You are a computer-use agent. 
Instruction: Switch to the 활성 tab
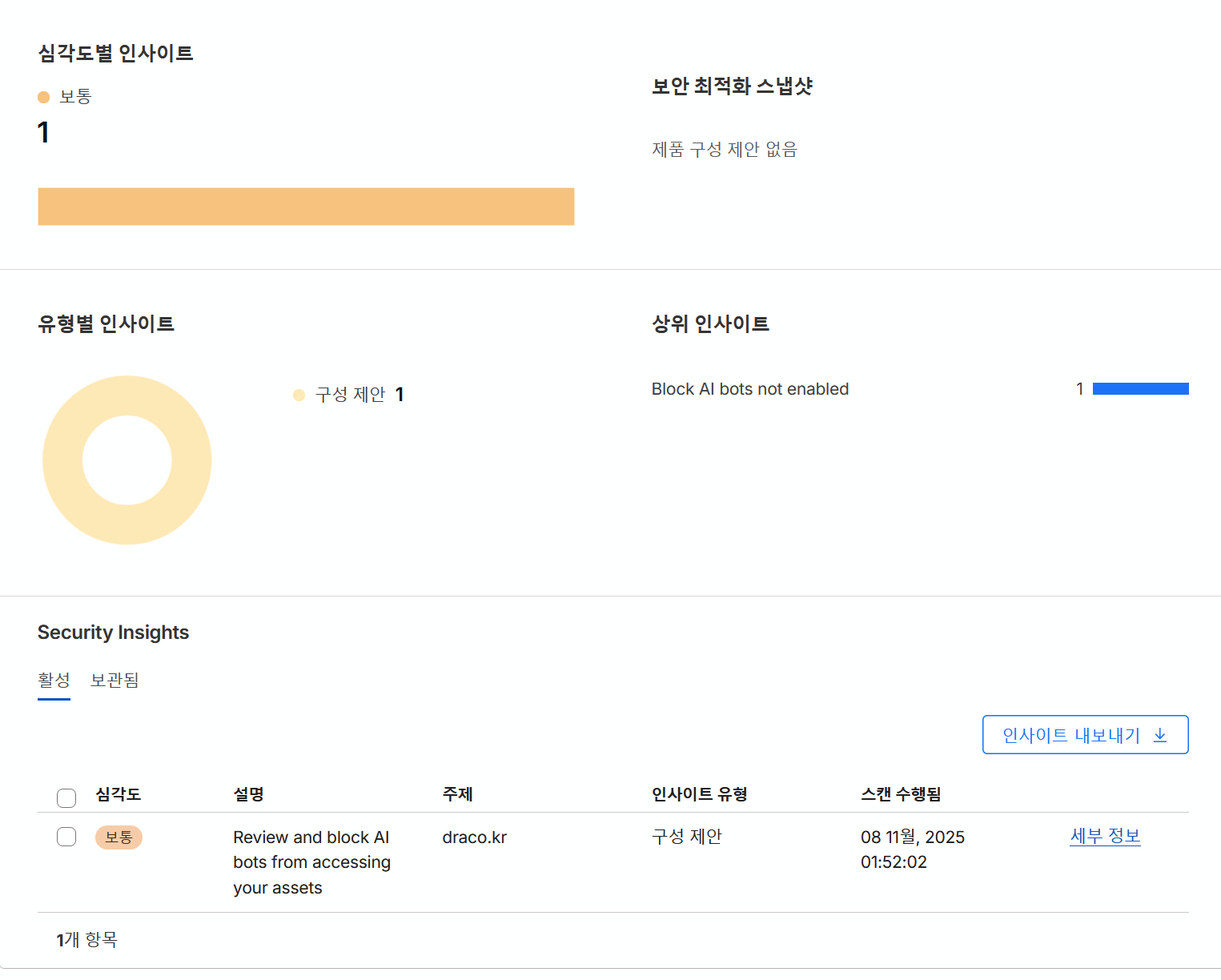click(54, 681)
